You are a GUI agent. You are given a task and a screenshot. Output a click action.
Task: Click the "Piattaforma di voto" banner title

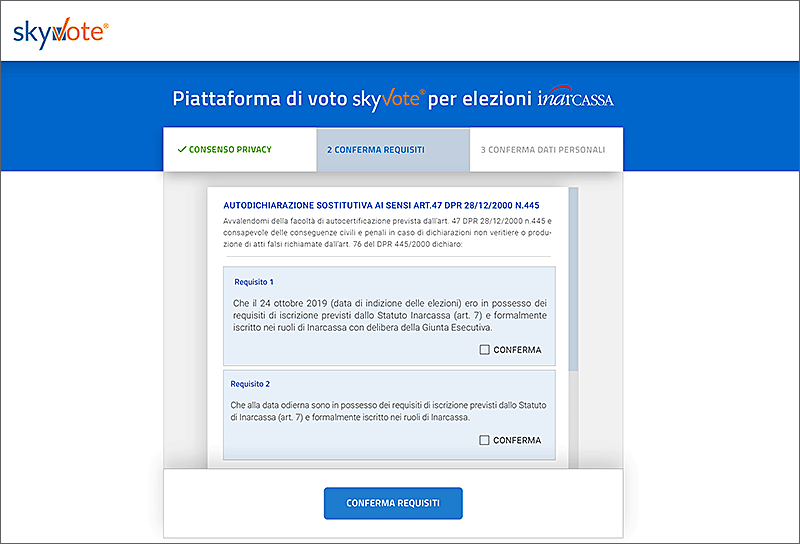(x=260, y=99)
